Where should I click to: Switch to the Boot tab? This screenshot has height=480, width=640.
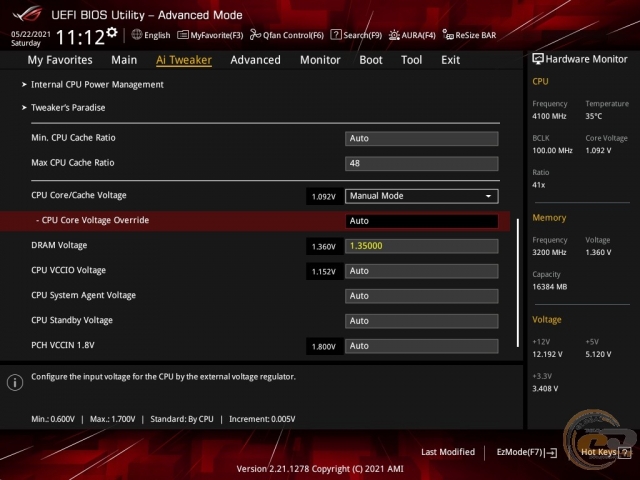point(371,60)
